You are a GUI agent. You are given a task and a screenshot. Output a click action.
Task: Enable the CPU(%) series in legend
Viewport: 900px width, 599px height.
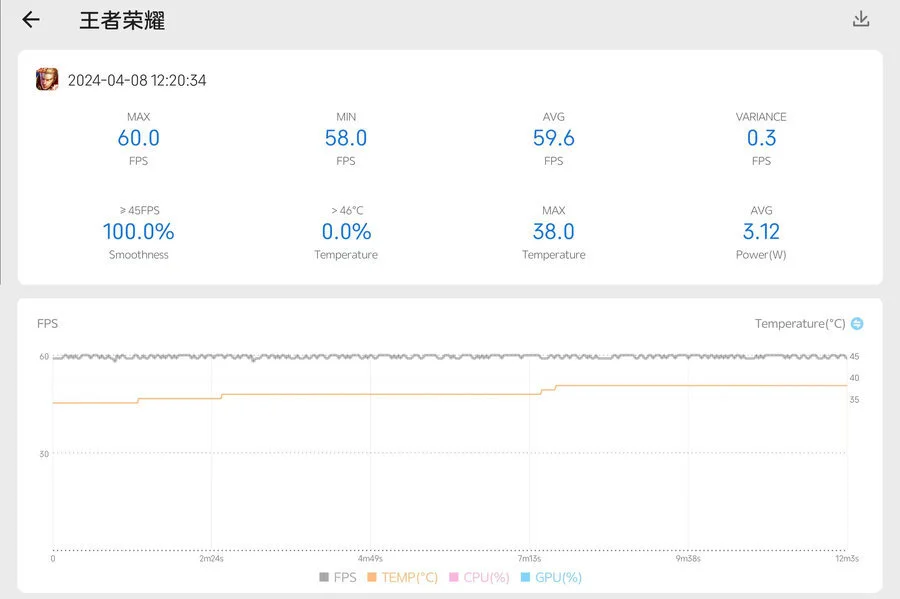pyautogui.click(x=480, y=577)
